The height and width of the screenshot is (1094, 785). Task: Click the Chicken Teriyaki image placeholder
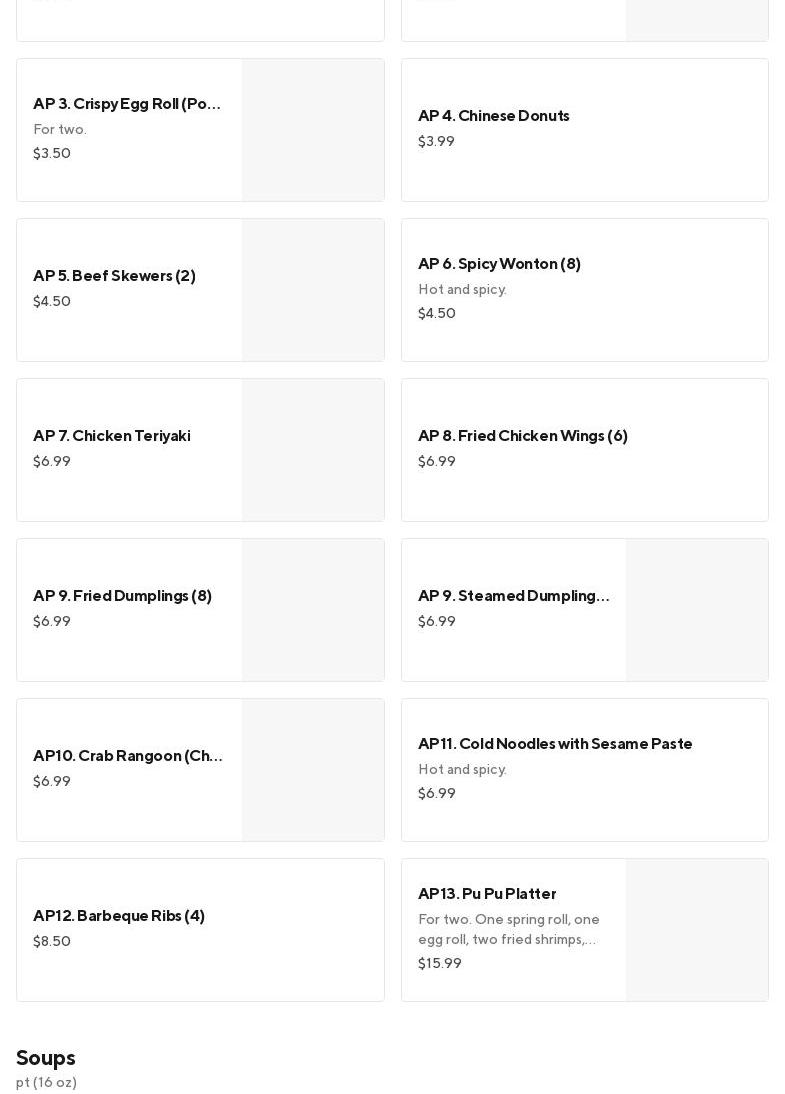point(313,450)
